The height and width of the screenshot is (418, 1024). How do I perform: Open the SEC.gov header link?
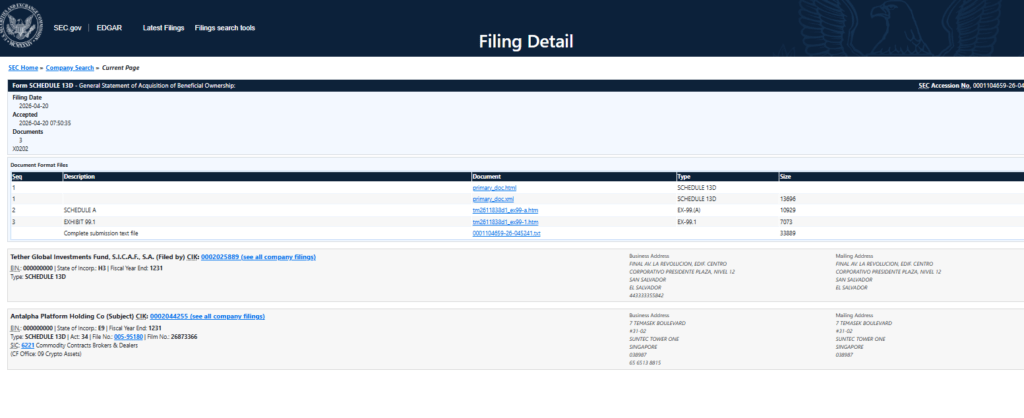(67, 28)
